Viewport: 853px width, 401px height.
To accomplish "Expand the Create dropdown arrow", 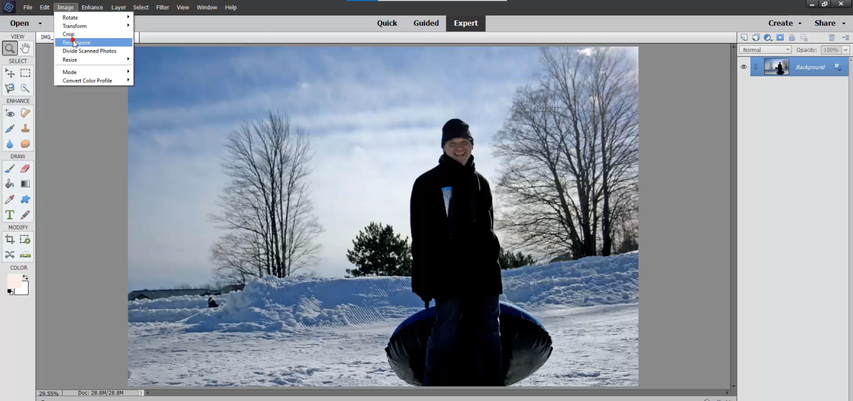I will point(800,23).
